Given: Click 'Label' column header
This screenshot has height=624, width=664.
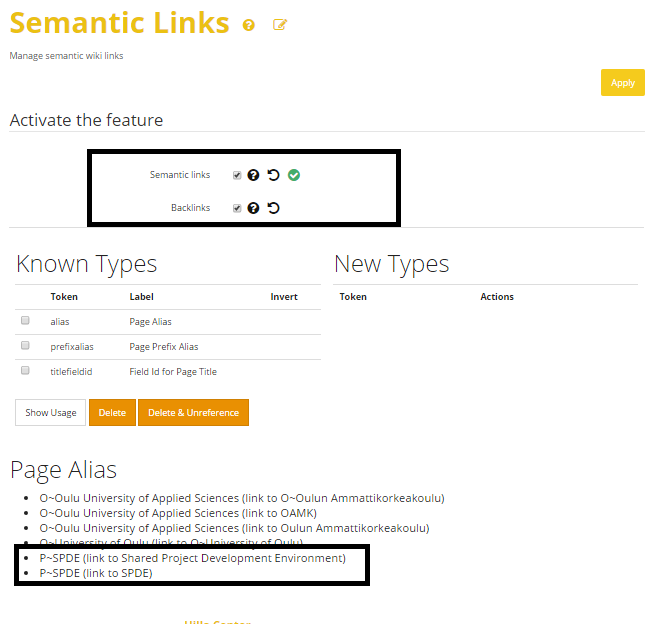Looking at the screenshot, I should click(x=141, y=297).
